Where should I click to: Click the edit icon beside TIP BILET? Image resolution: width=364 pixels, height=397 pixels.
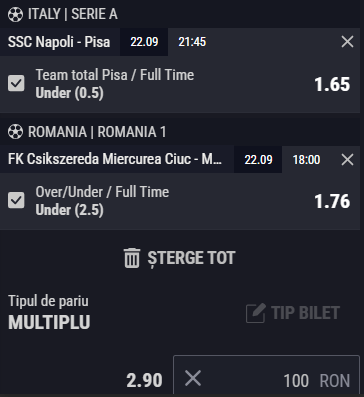(x=256, y=313)
